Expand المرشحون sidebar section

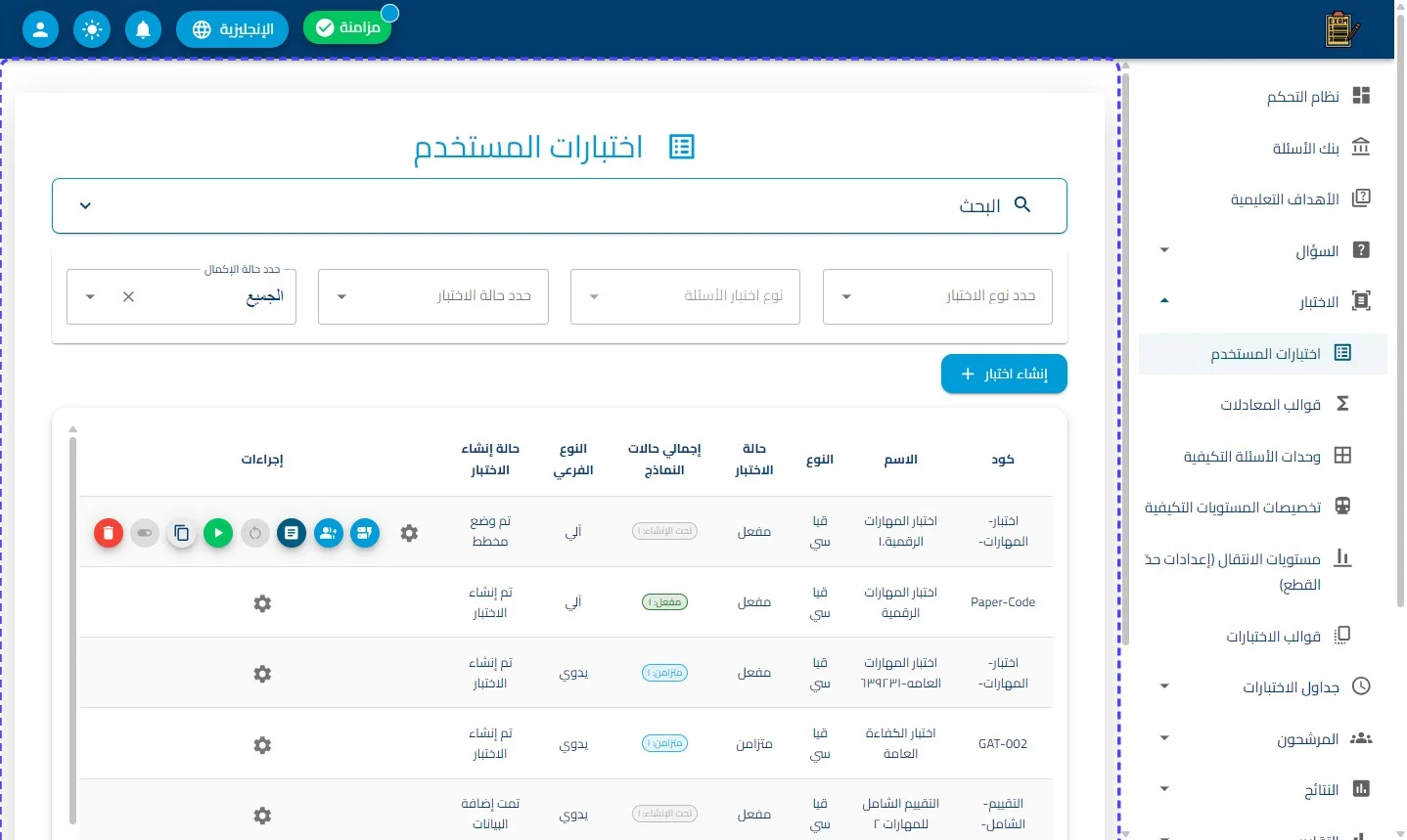[1263, 738]
